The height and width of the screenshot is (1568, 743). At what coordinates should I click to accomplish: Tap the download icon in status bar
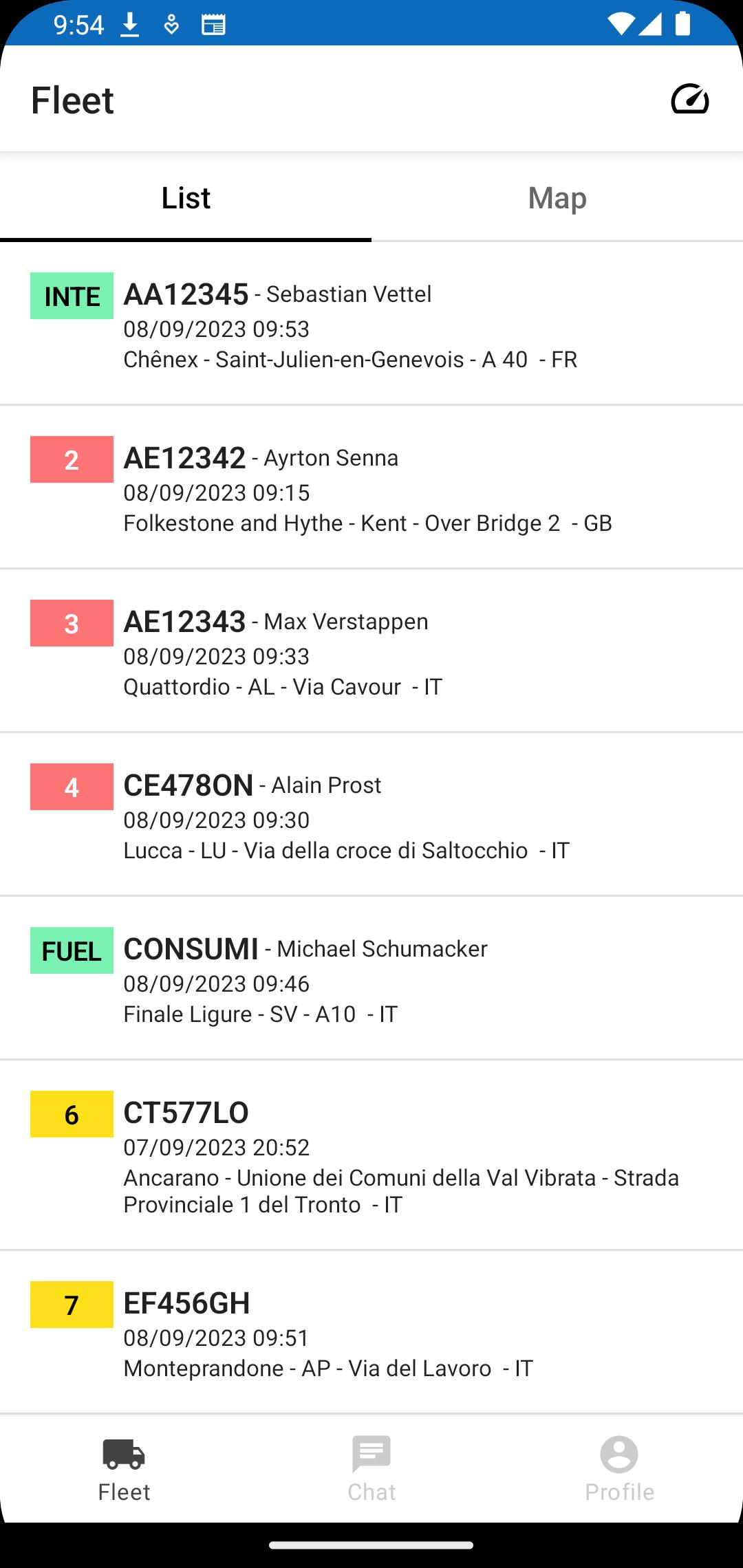[129, 25]
